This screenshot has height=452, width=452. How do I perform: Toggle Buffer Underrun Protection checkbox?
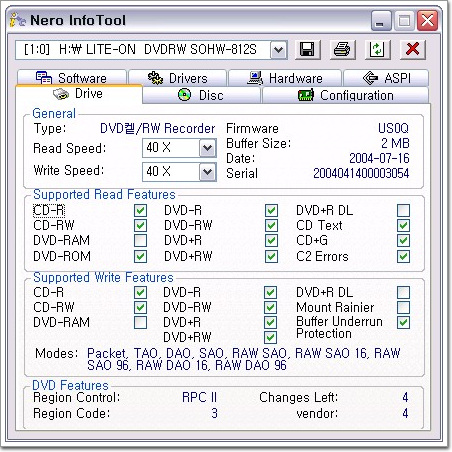tap(403, 322)
